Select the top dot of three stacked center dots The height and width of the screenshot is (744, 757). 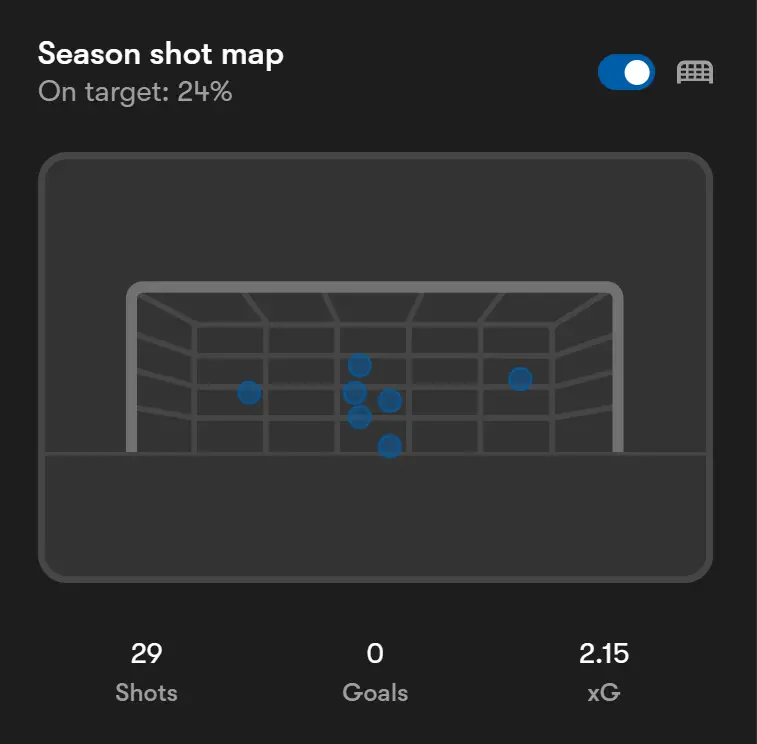coord(360,366)
